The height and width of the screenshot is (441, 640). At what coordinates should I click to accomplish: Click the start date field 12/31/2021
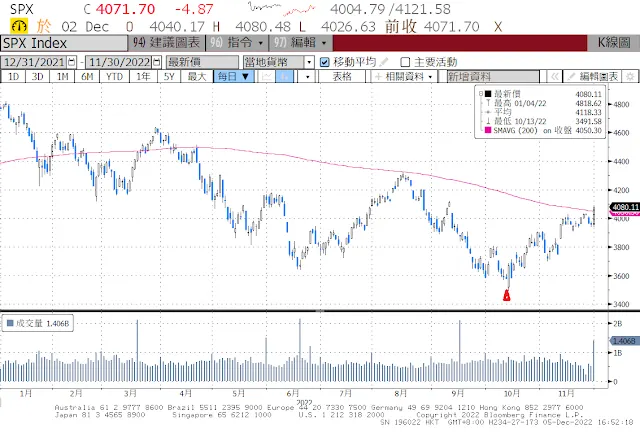point(34,62)
